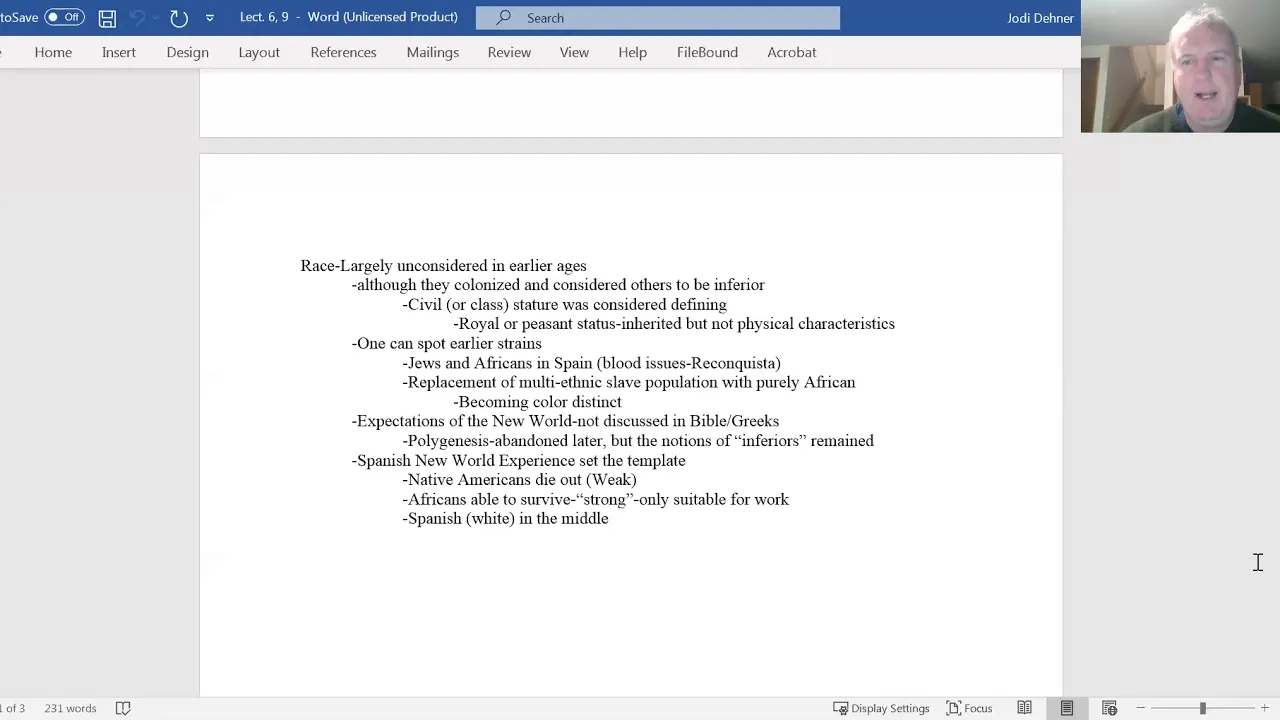Click the webcam video thumbnail
Viewport: 1280px width, 720px height.
1180,66
